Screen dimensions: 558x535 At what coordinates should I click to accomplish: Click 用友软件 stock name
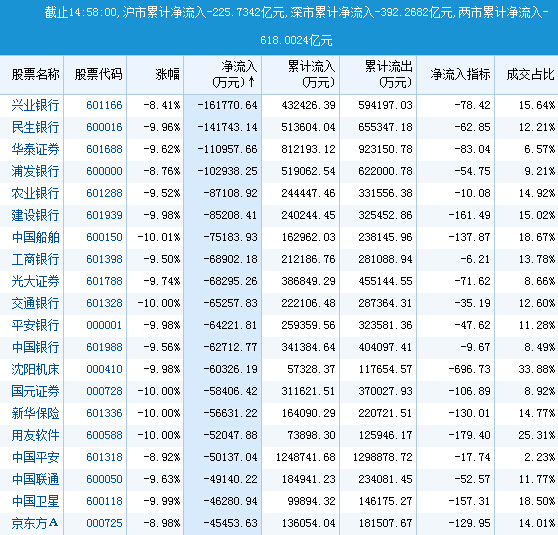point(35,435)
